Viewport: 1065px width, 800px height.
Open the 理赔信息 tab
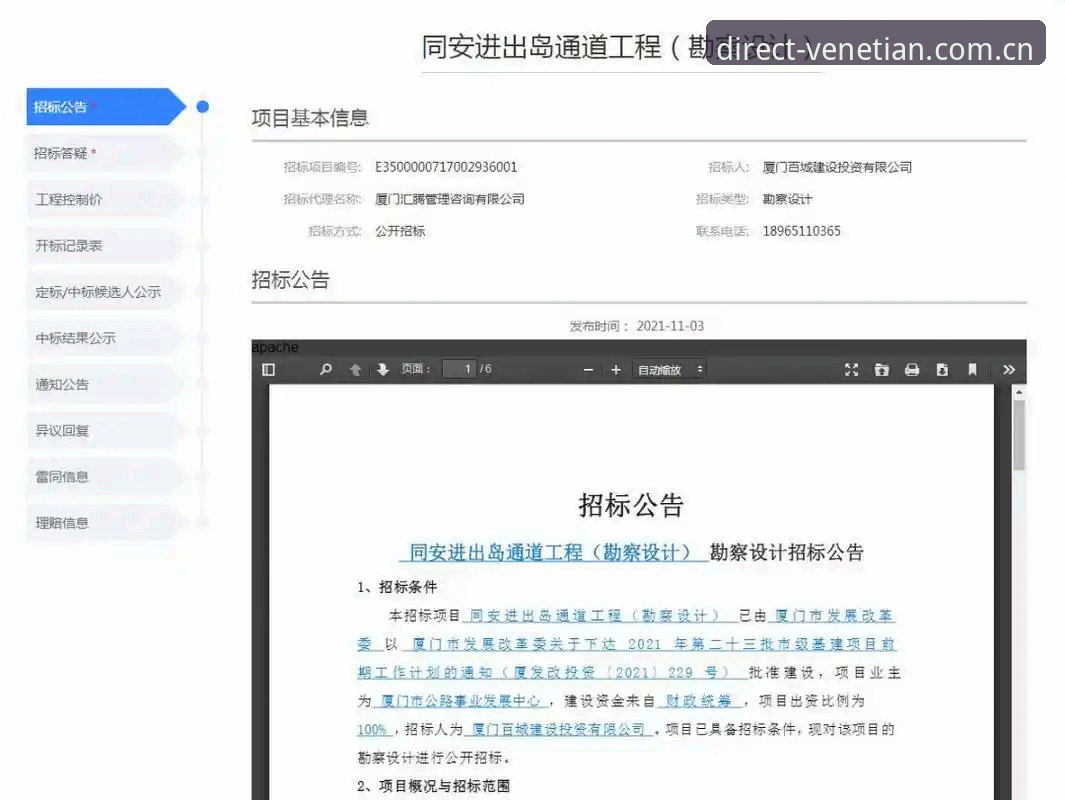coord(105,523)
